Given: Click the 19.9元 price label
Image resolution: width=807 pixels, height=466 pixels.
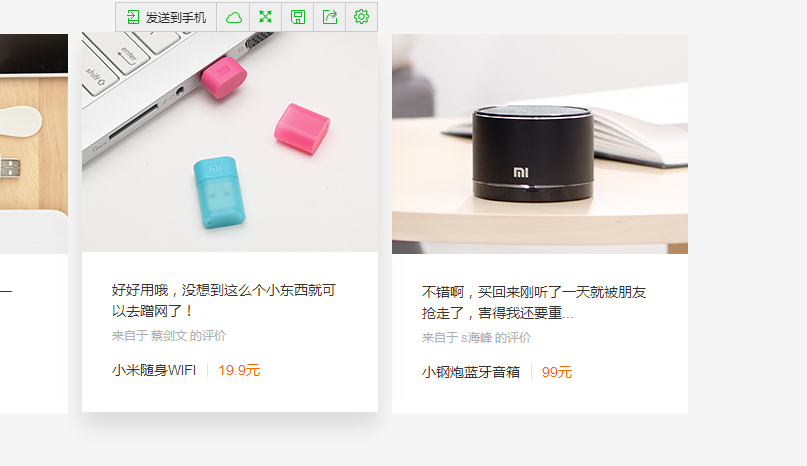Looking at the screenshot, I should (239, 370).
